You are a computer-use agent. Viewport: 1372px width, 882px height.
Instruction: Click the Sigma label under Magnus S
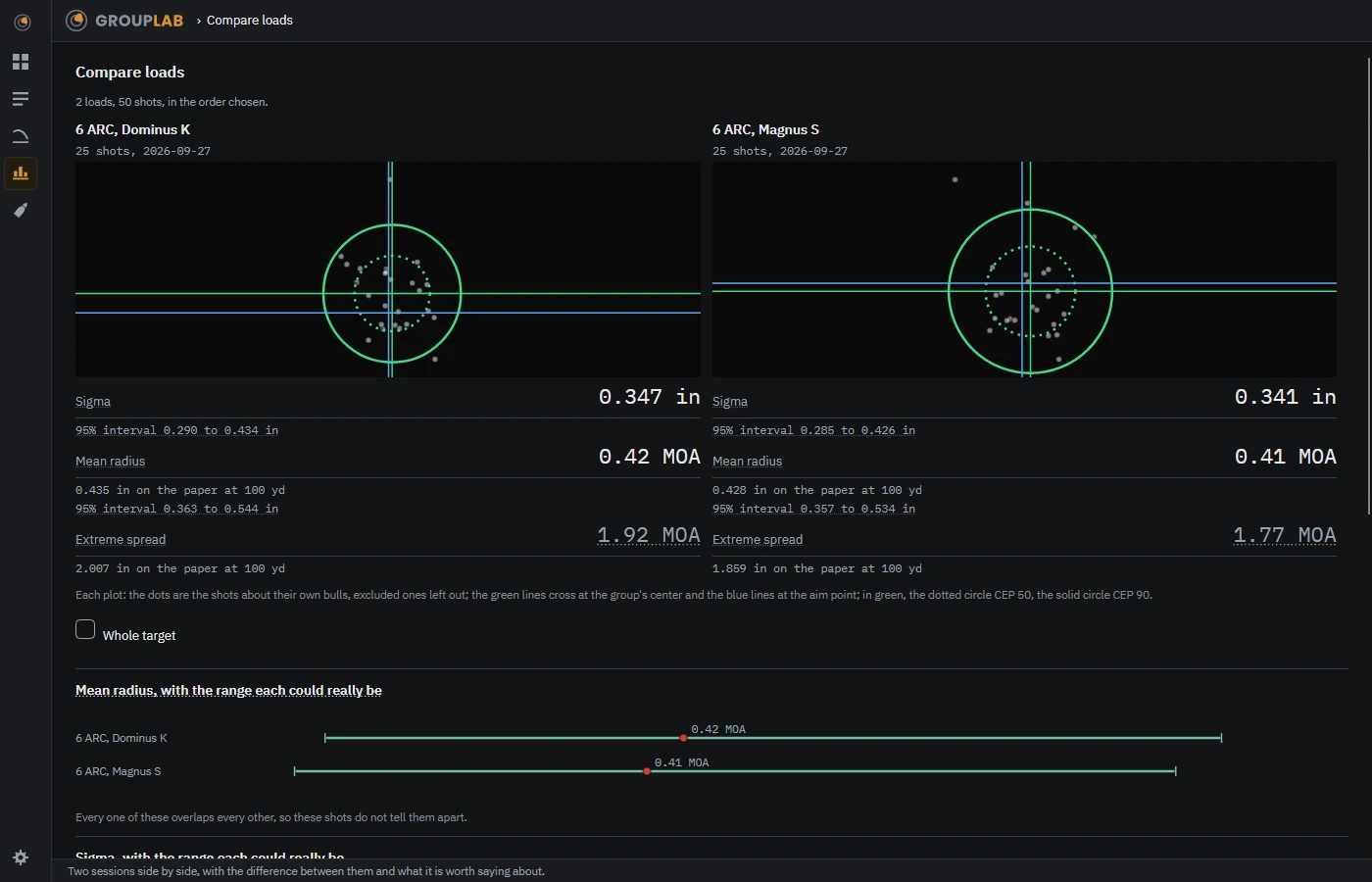pyautogui.click(x=730, y=402)
